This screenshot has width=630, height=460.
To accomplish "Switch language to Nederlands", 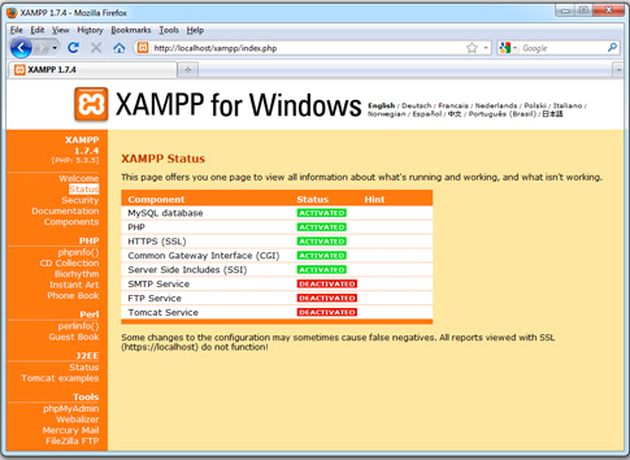I will (x=496, y=106).
